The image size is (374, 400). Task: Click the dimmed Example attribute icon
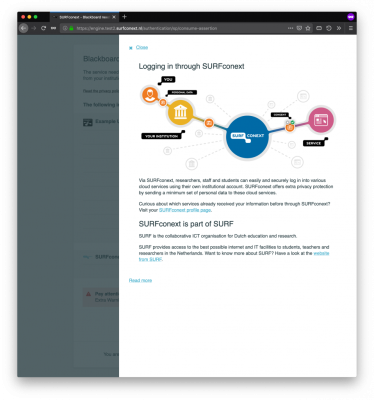(88, 122)
